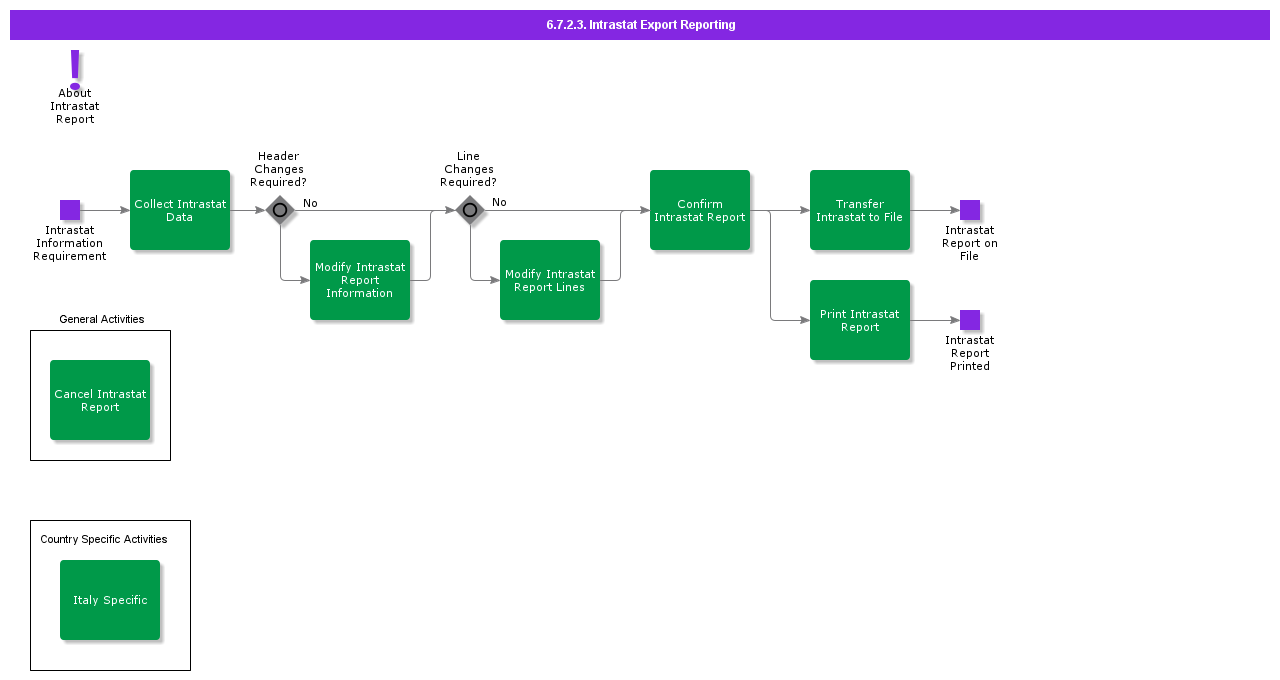Open Modify Intrastat Report Information activity

pos(360,280)
